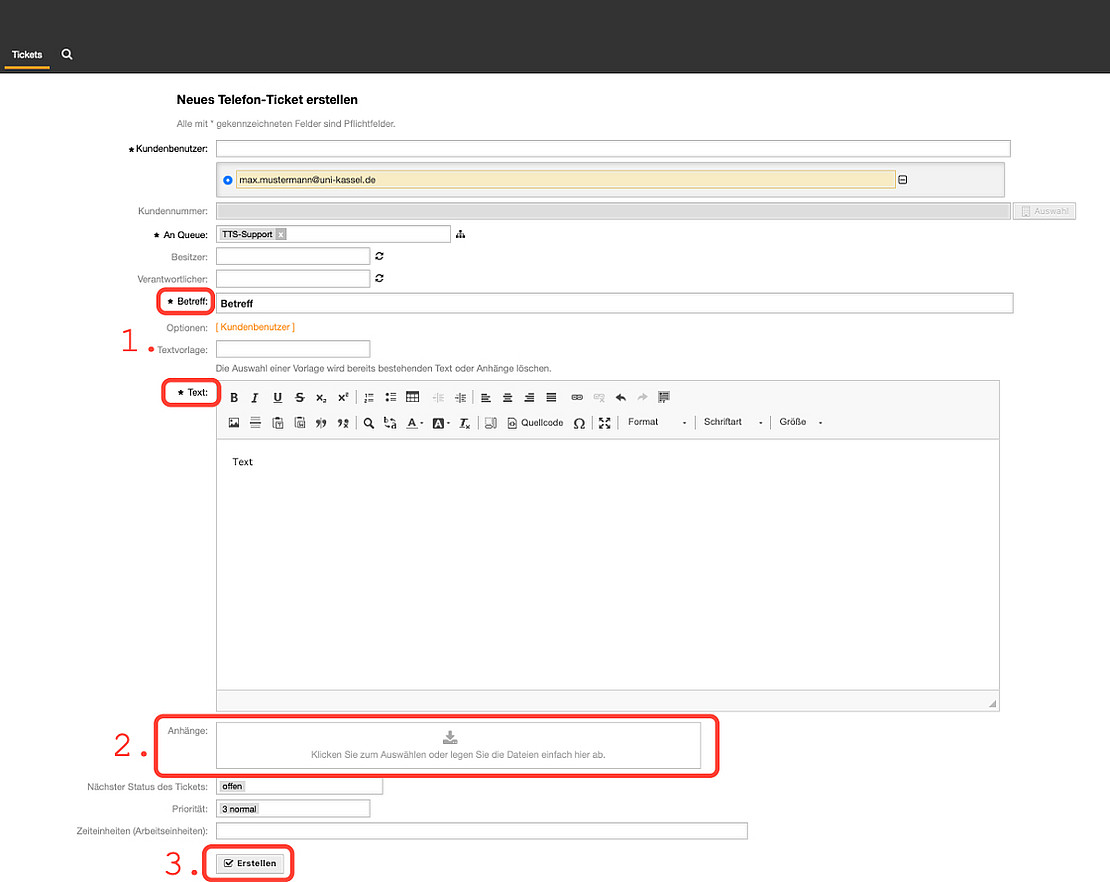Open the Schriftart font dropdown
This screenshot has width=1110, height=882.
[x=733, y=422]
